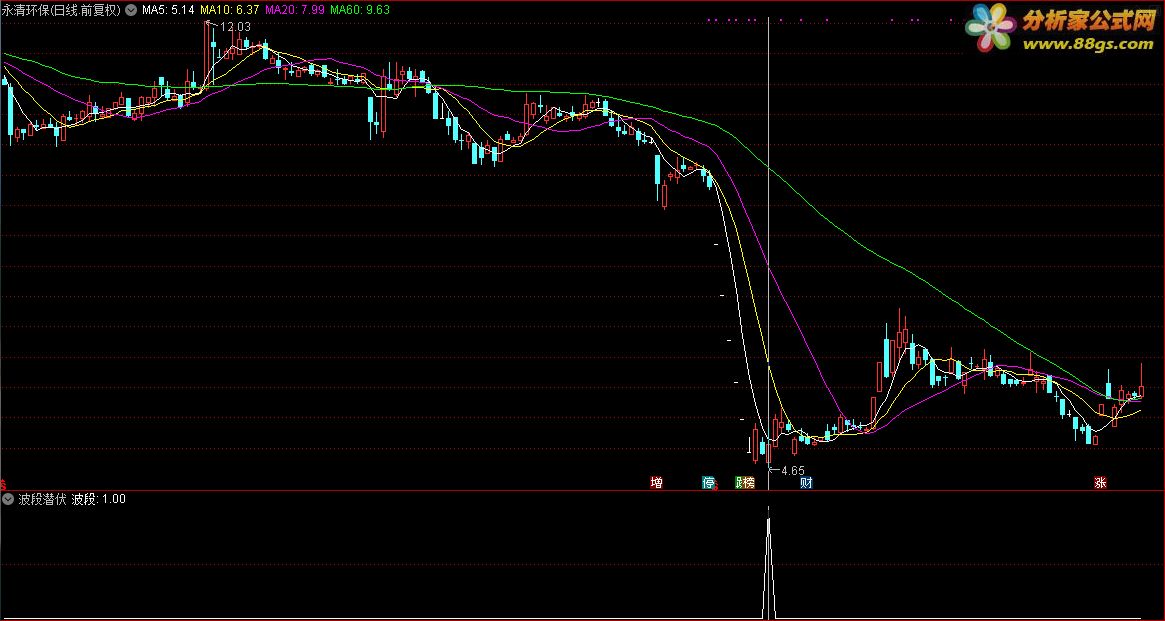This screenshot has width=1165, height=621.
Task: Click the orange 榜 event marker icon
Action: (x=749, y=483)
